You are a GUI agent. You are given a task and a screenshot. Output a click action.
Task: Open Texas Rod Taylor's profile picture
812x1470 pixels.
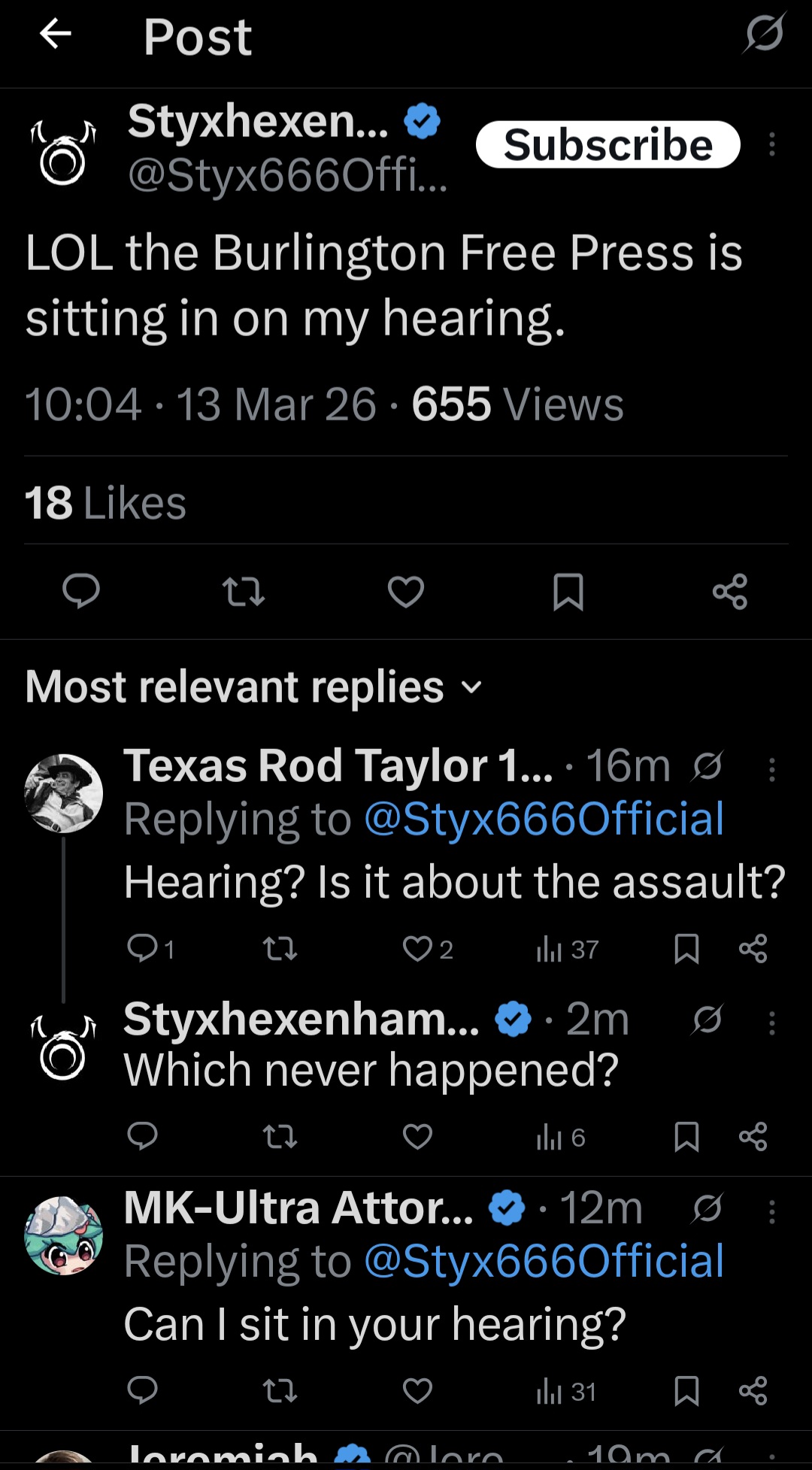(64, 793)
